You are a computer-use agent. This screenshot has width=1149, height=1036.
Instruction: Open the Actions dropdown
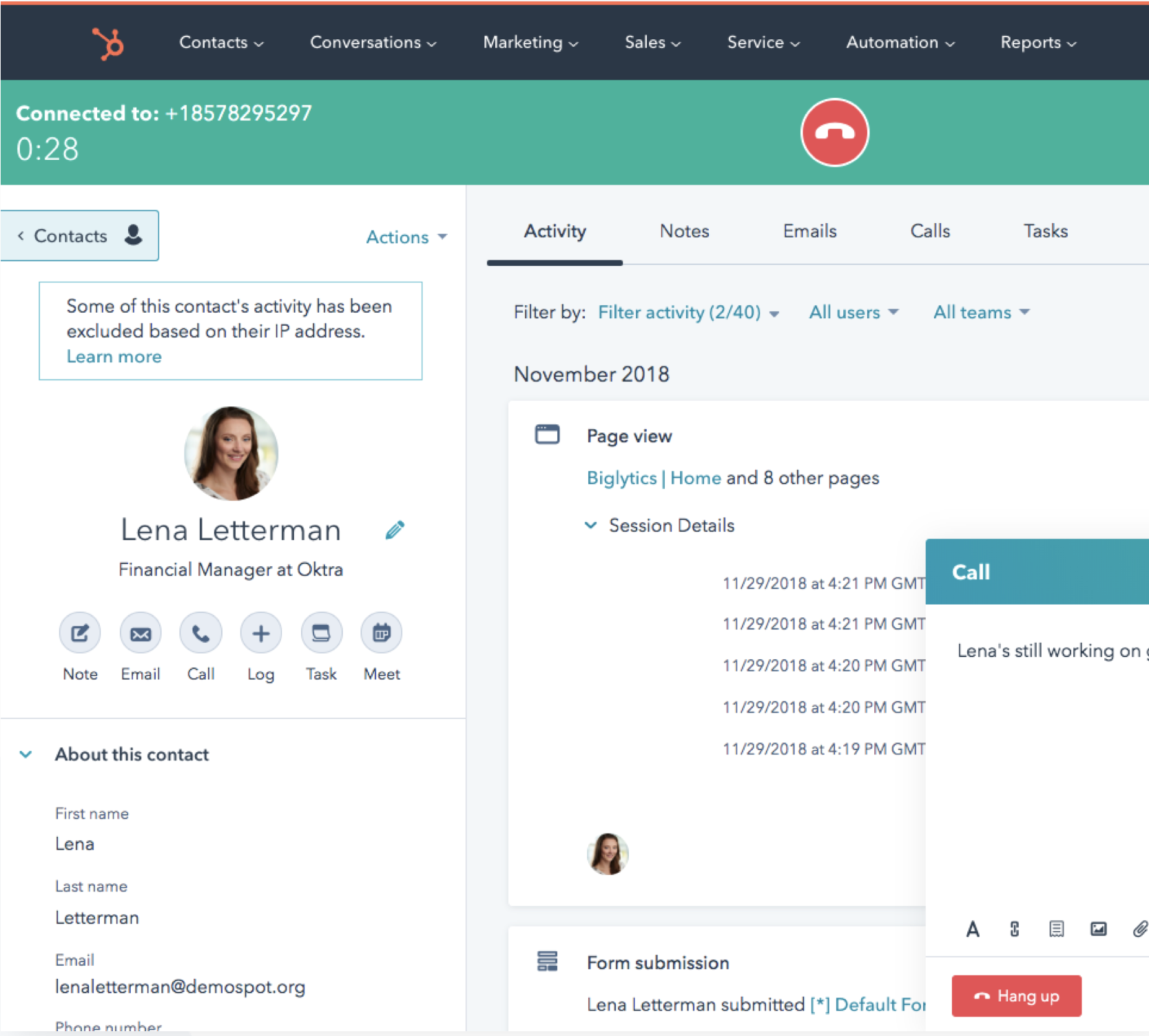pyautogui.click(x=406, y=237)
